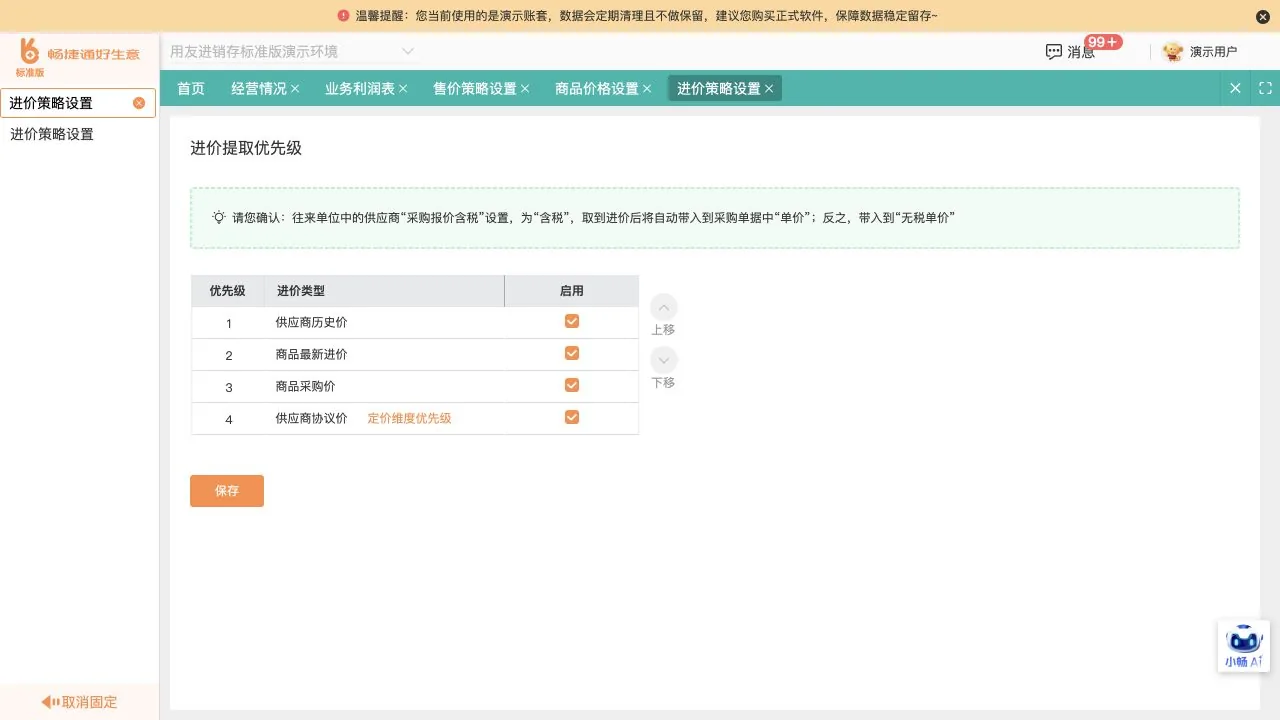The width and height of the screenshot is (1280, 720).
Task: Move selected row down with 下移 arrow
Action: (663, 361)
